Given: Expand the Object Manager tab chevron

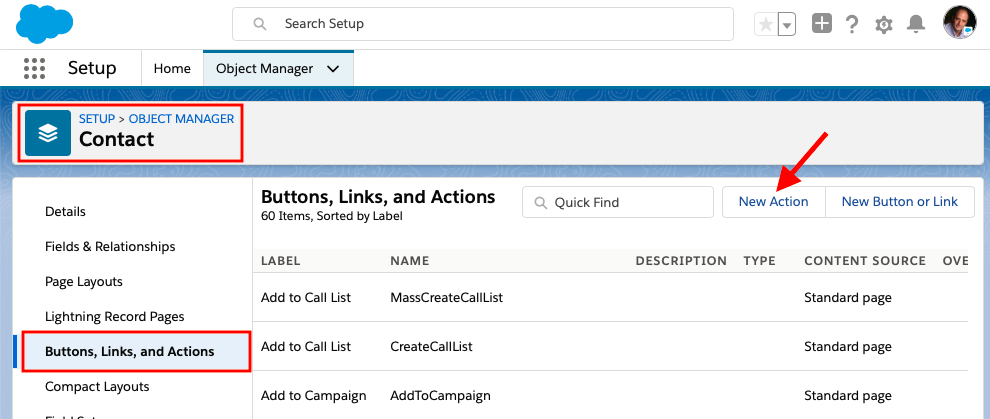Looking at the screenshot, I should click(x=333, y=69).
